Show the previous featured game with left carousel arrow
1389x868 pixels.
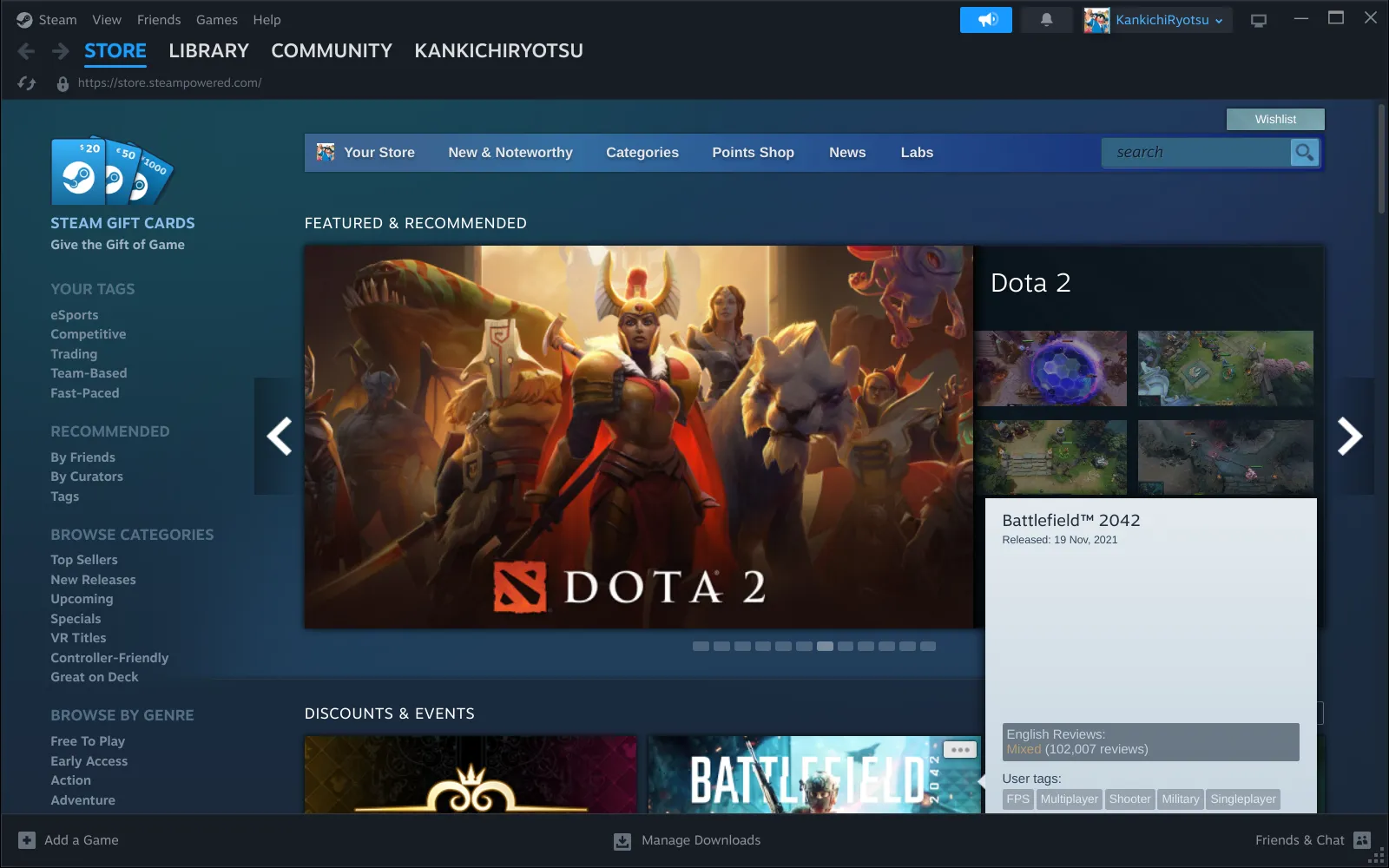point(279,436)
